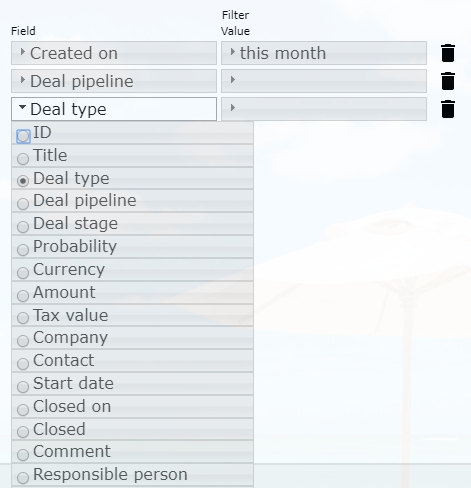Select the Title radio option
This screenshot has height=488, width=471.
(23, 159)
